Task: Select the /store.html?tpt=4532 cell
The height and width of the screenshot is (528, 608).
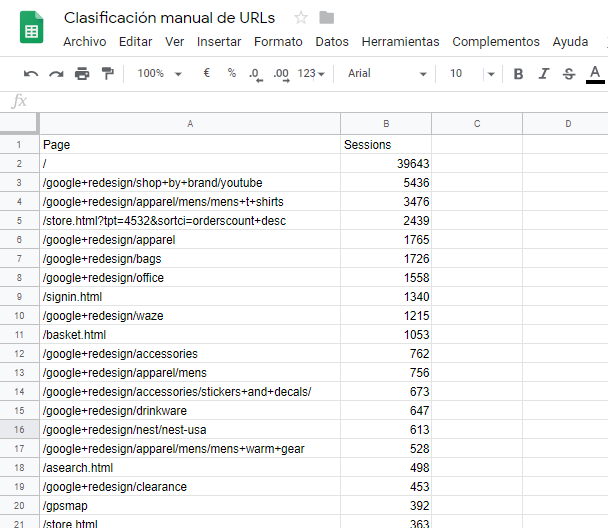Action: (190, 221)
